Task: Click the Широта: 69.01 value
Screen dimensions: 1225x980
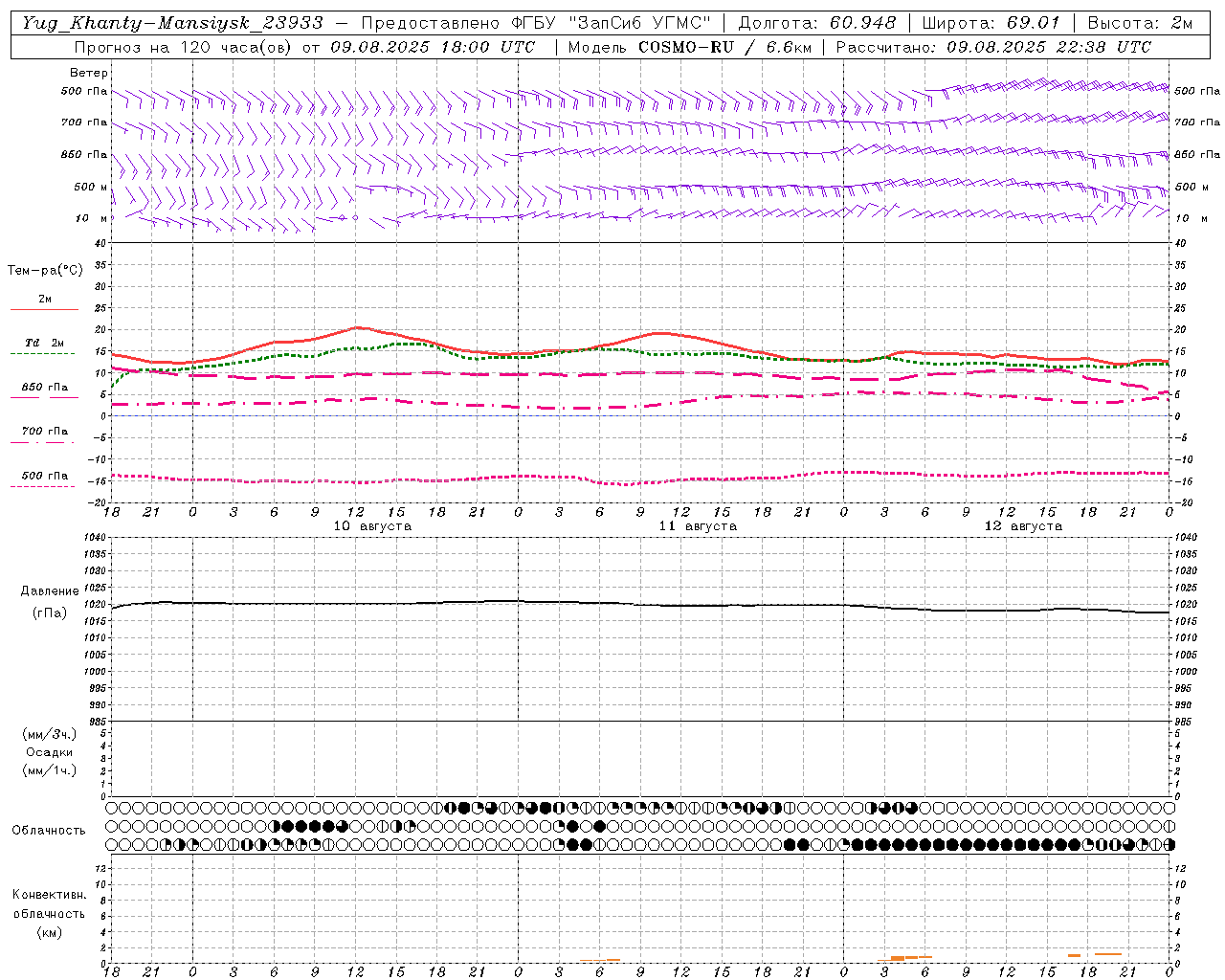Action: (991, 23)
